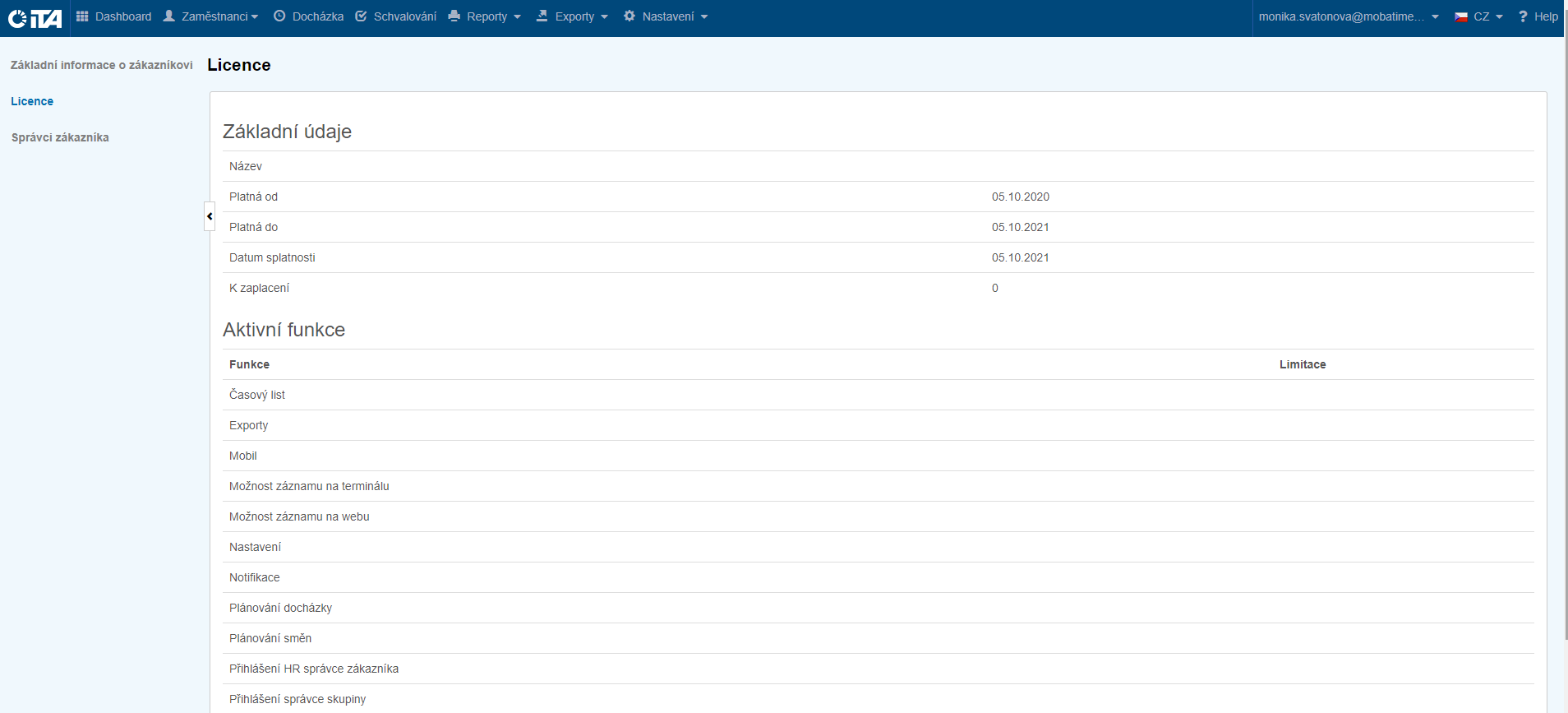
Task: Click the vertical page scrollbar
Action: coord(1564,329)
